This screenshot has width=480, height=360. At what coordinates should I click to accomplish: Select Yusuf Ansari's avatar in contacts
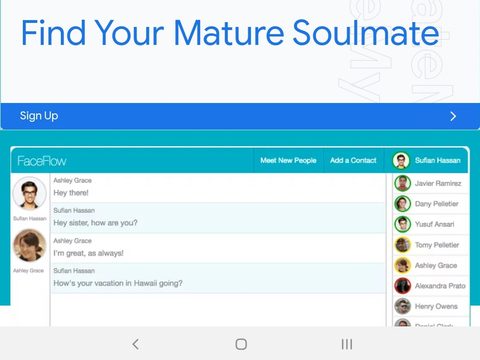click(x=402, y=224)
